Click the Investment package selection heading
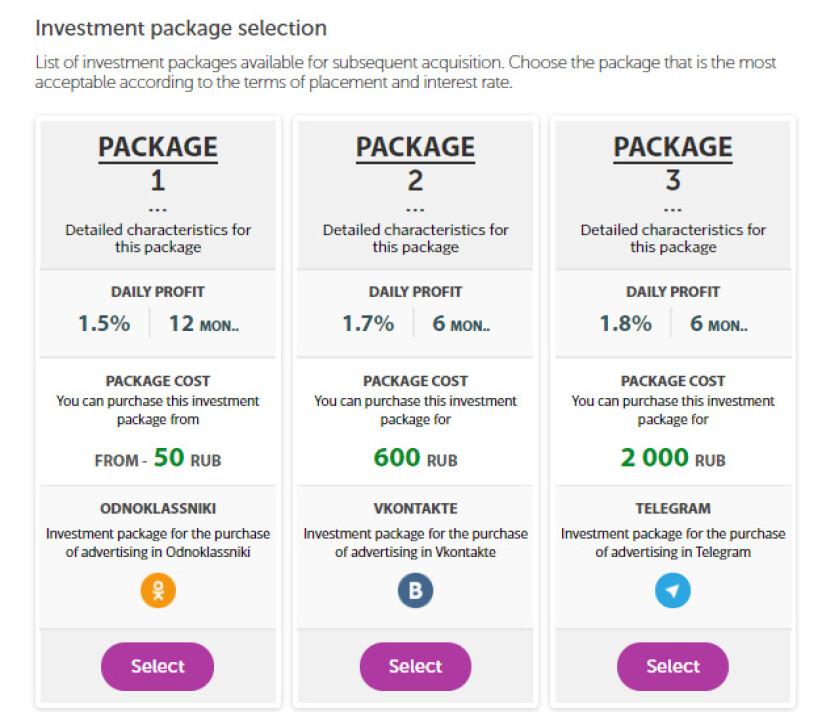Screen dimensions: 822x712 [181, 28]
